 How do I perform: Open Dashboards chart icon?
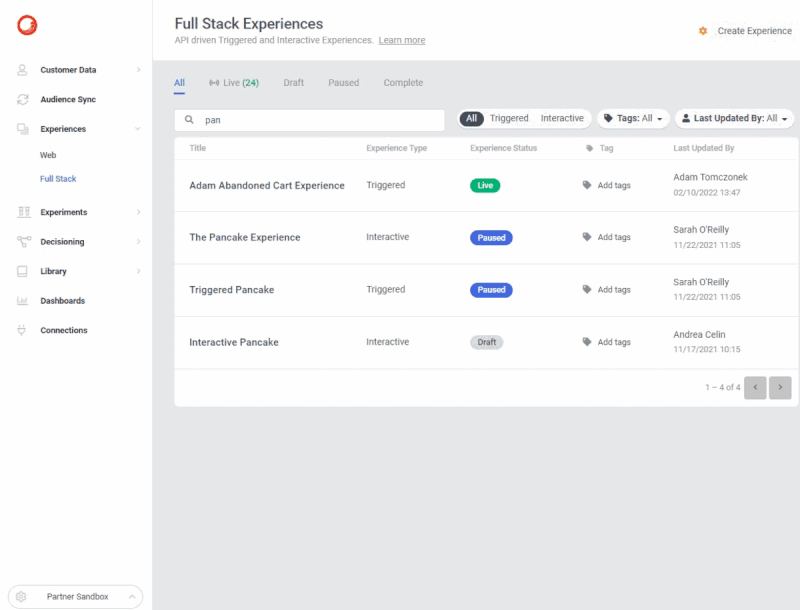(x=22, y=301)
